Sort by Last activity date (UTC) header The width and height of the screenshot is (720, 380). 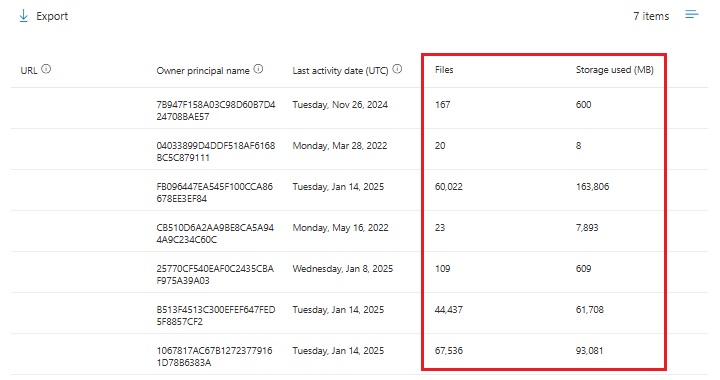pyautogui.click(x=340, y=71)
